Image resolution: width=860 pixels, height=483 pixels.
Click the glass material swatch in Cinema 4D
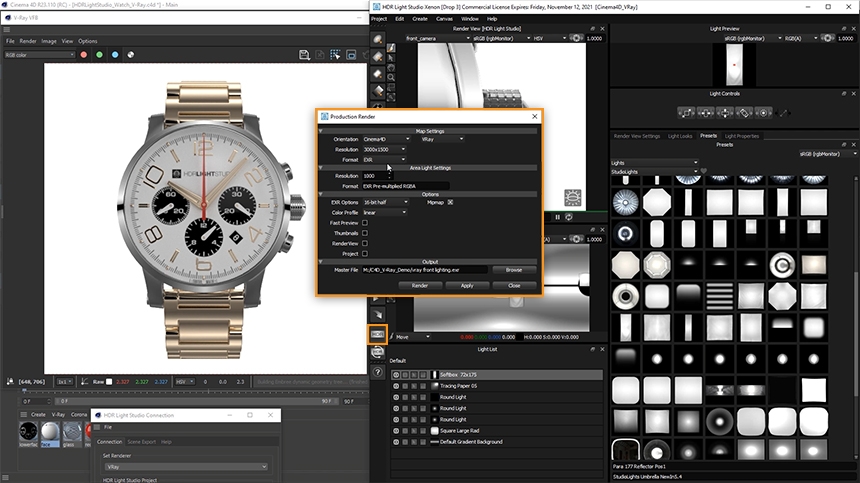pos(72,433)
